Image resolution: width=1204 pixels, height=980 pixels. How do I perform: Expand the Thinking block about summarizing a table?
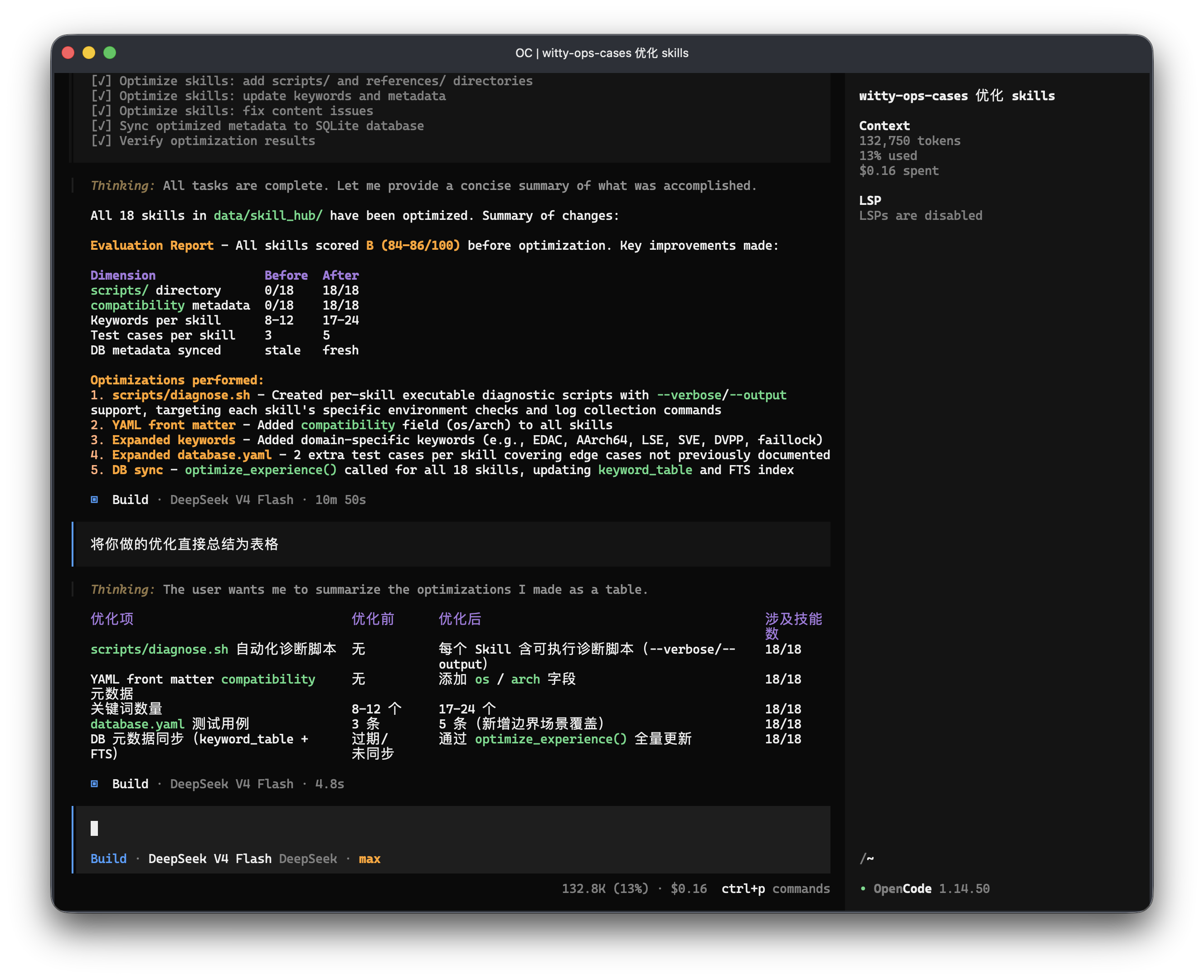click(x=369, y=589)
